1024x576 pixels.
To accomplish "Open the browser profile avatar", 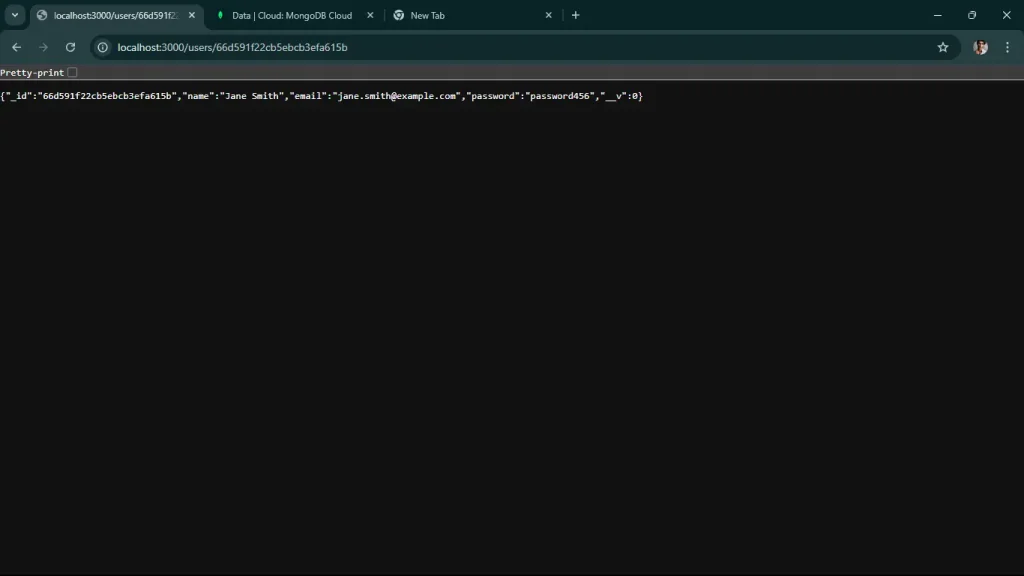I will 979,47.
